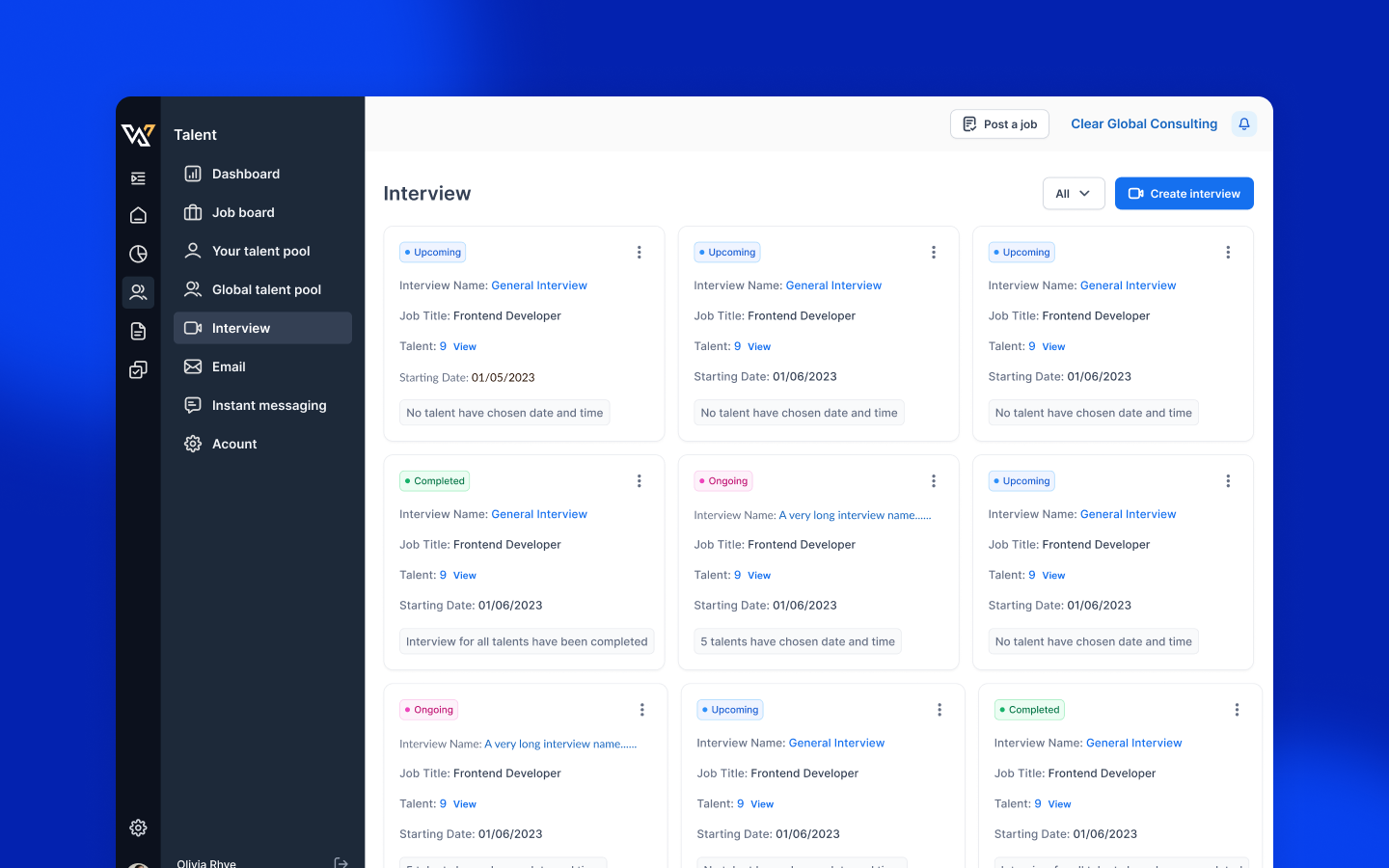Screen dimensions: 1389x868
Task: Open Dashboard in the Talent menu
Action: (262, 174)
